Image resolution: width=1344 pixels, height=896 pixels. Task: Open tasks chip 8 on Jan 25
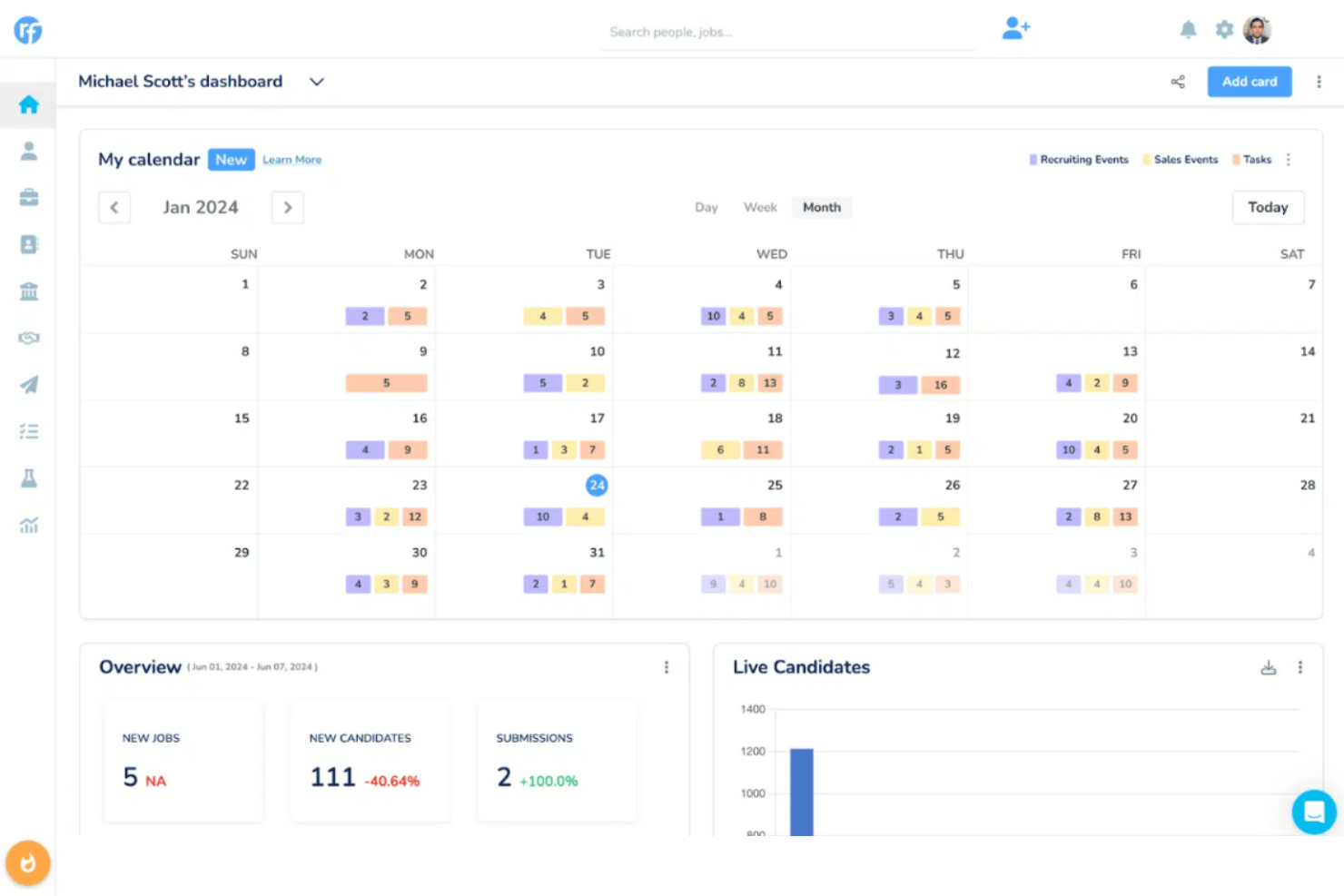click(x=763, y=517)
